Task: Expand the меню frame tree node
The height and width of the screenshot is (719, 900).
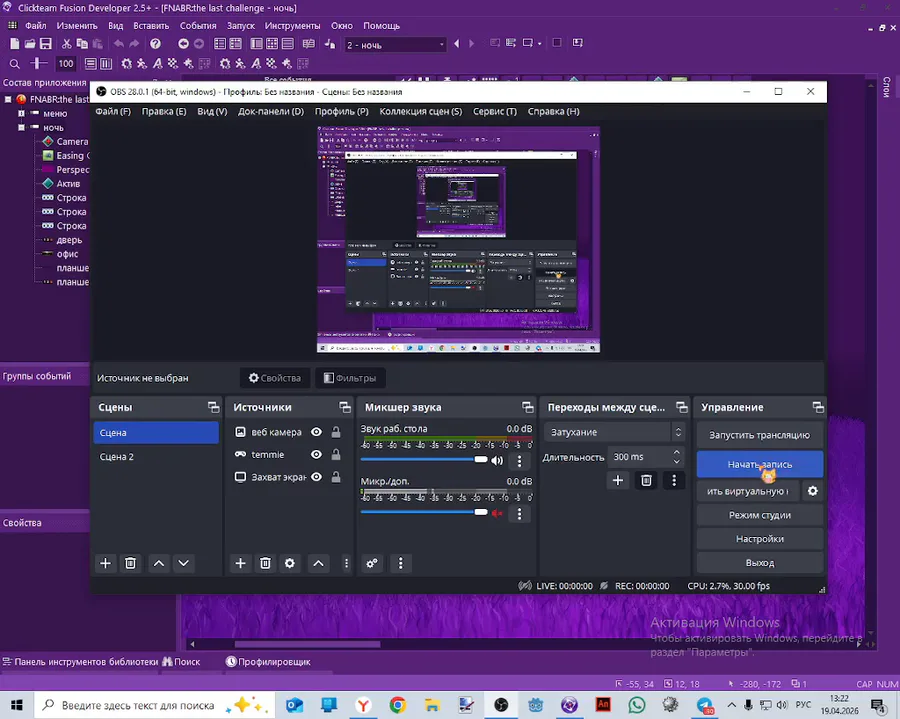Action: 21,113
